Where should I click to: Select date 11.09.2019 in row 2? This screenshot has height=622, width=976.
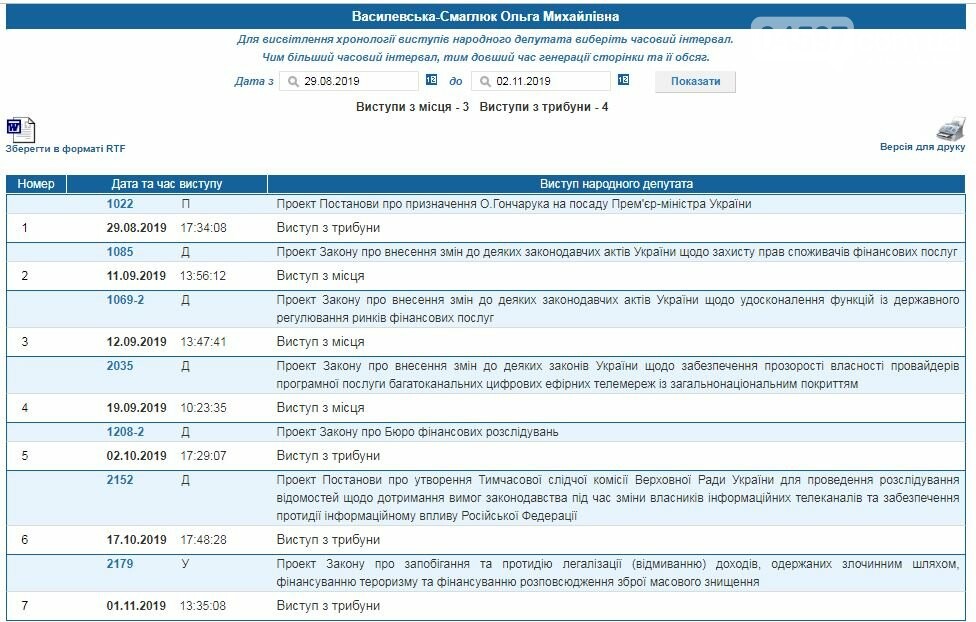(136, 276)
